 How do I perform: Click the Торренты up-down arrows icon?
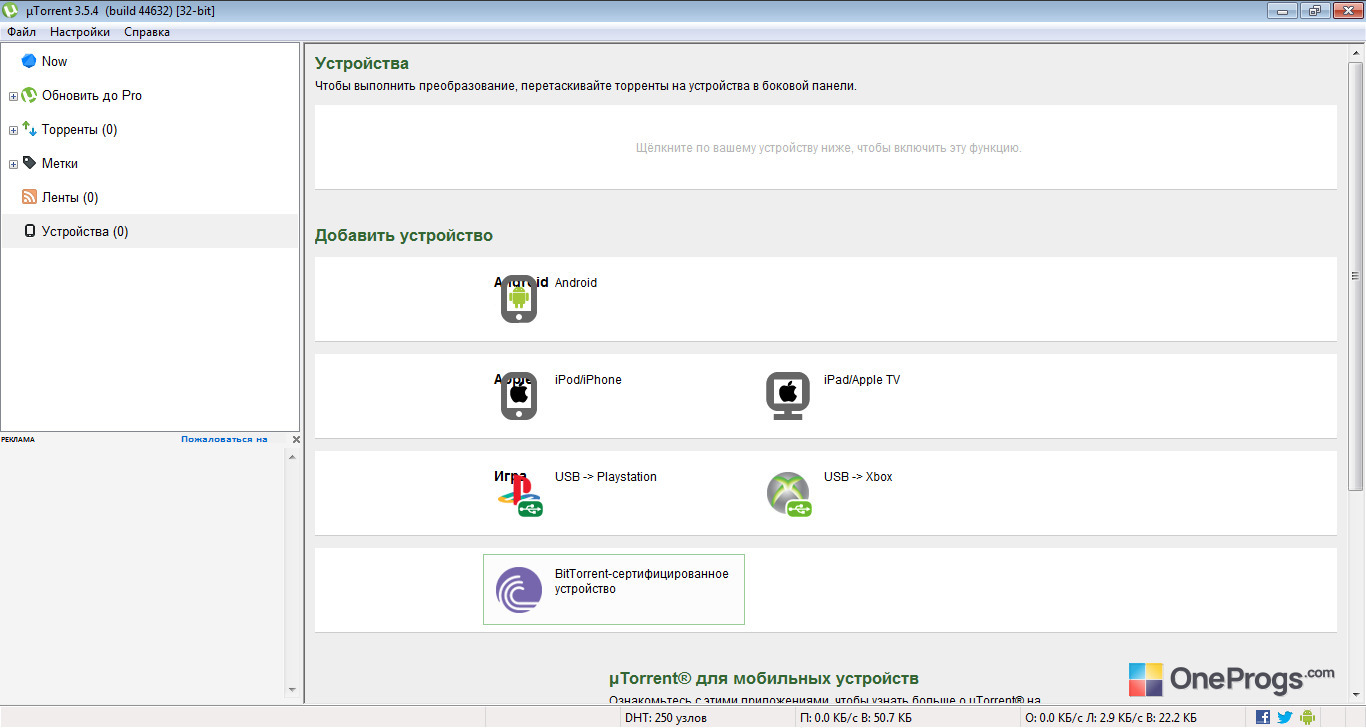(29, 129)
